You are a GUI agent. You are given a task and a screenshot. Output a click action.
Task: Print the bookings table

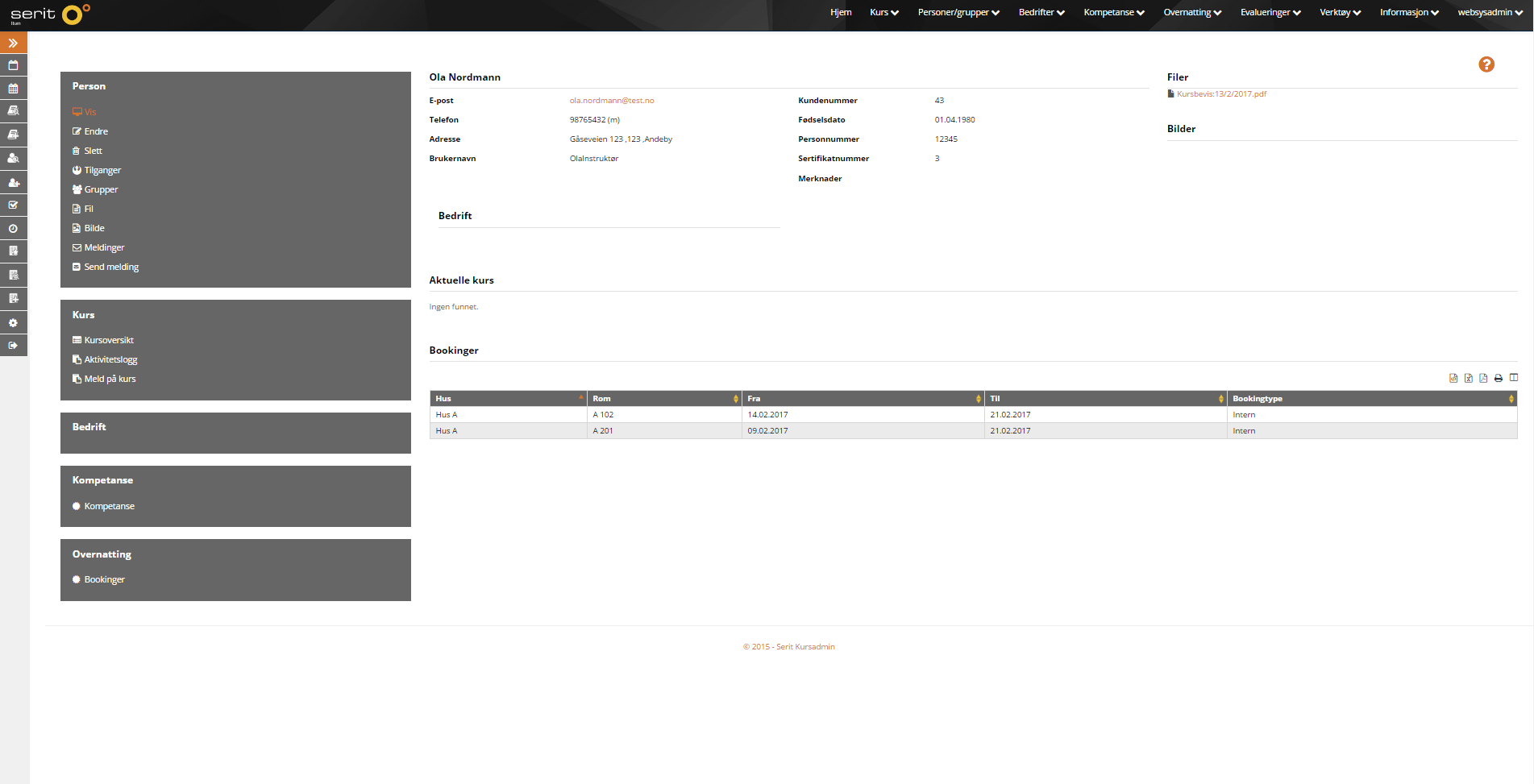click(x=1499, y=378)
